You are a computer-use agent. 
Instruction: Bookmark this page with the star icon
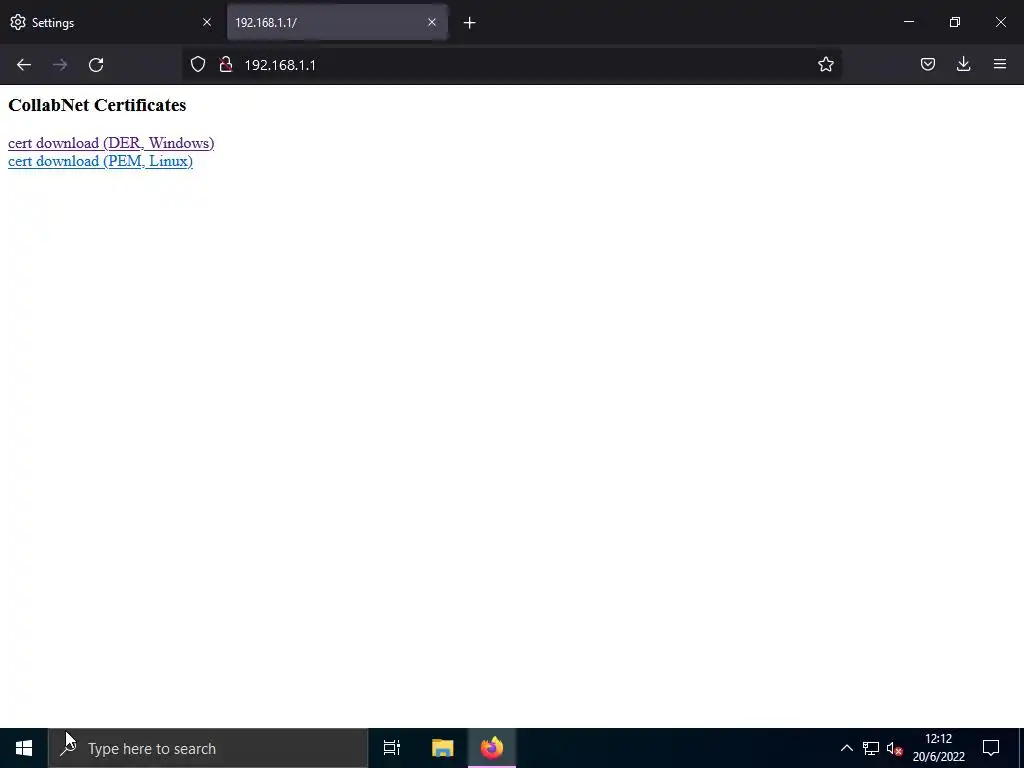click(x=825, y=64)
